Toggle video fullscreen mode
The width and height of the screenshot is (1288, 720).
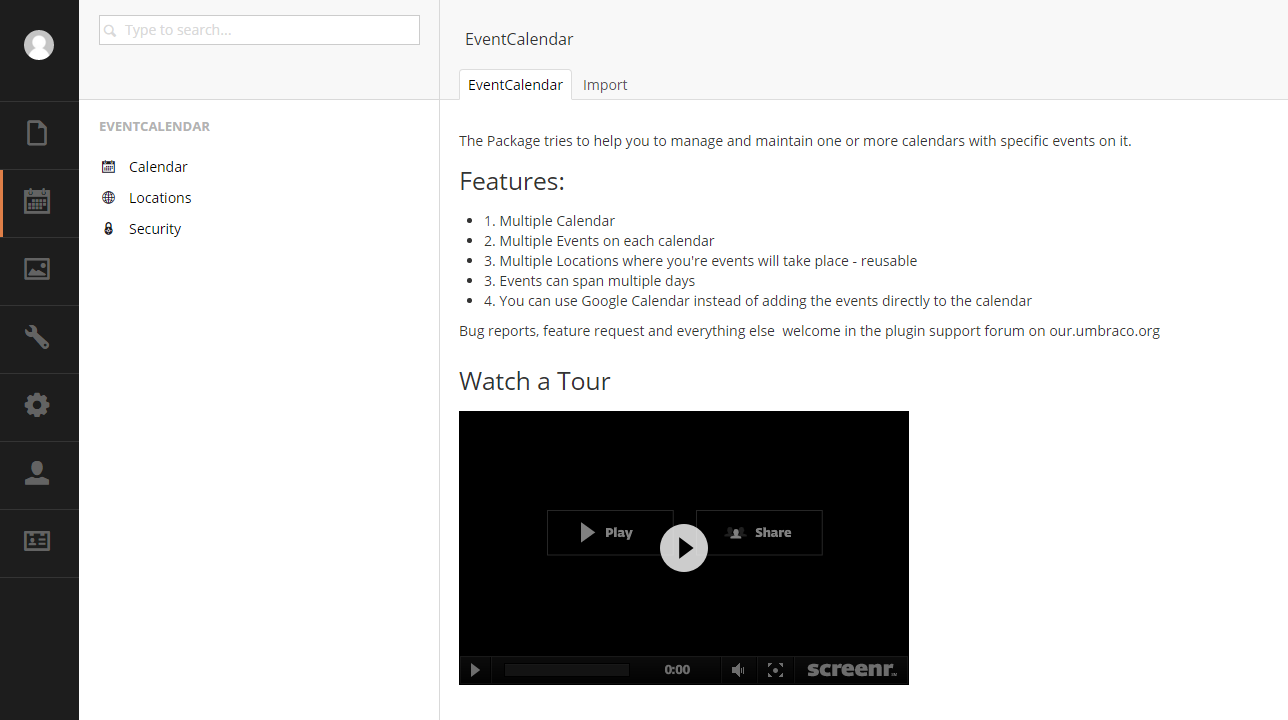(775, 670)
